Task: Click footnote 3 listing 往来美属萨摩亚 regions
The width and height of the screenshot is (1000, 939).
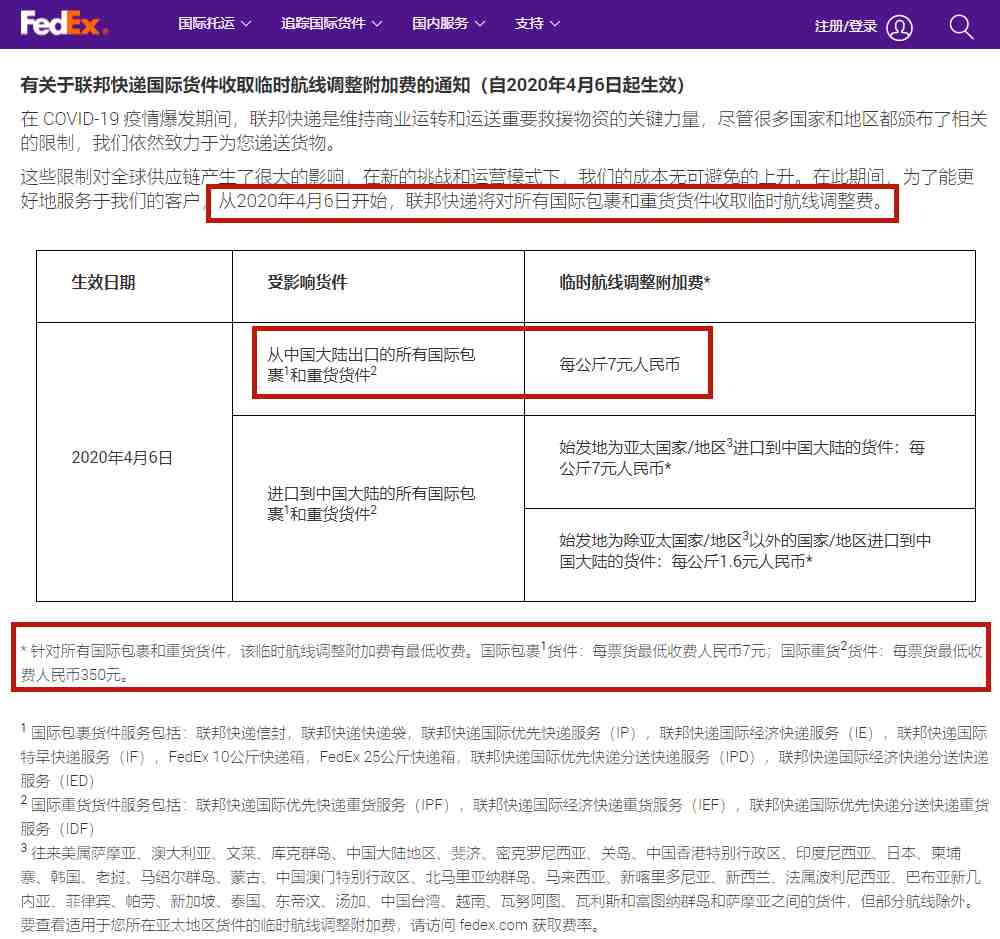Action: click(x=502, y=889)
